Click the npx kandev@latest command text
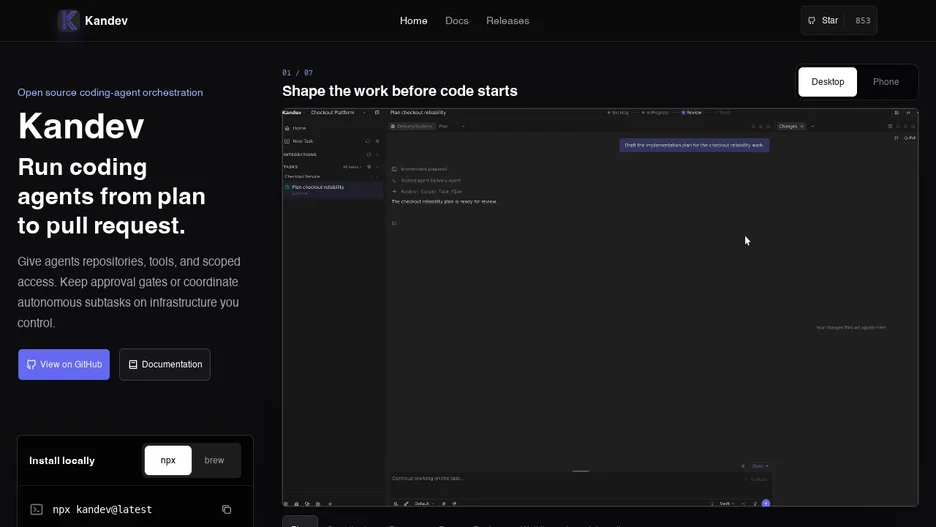Viewport: 936px width, 527px height. [x=102, y=509]
